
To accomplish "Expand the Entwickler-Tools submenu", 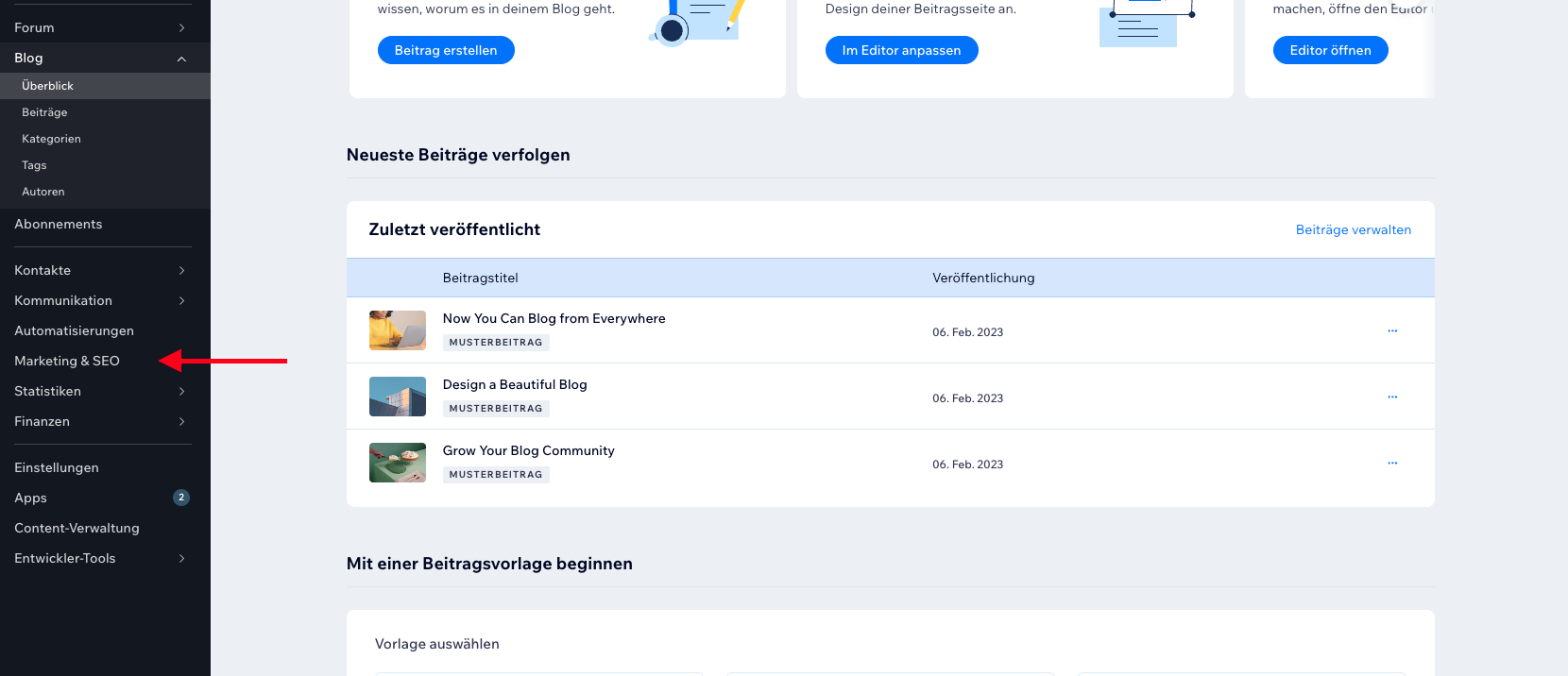I will click(x=181, y=559).
